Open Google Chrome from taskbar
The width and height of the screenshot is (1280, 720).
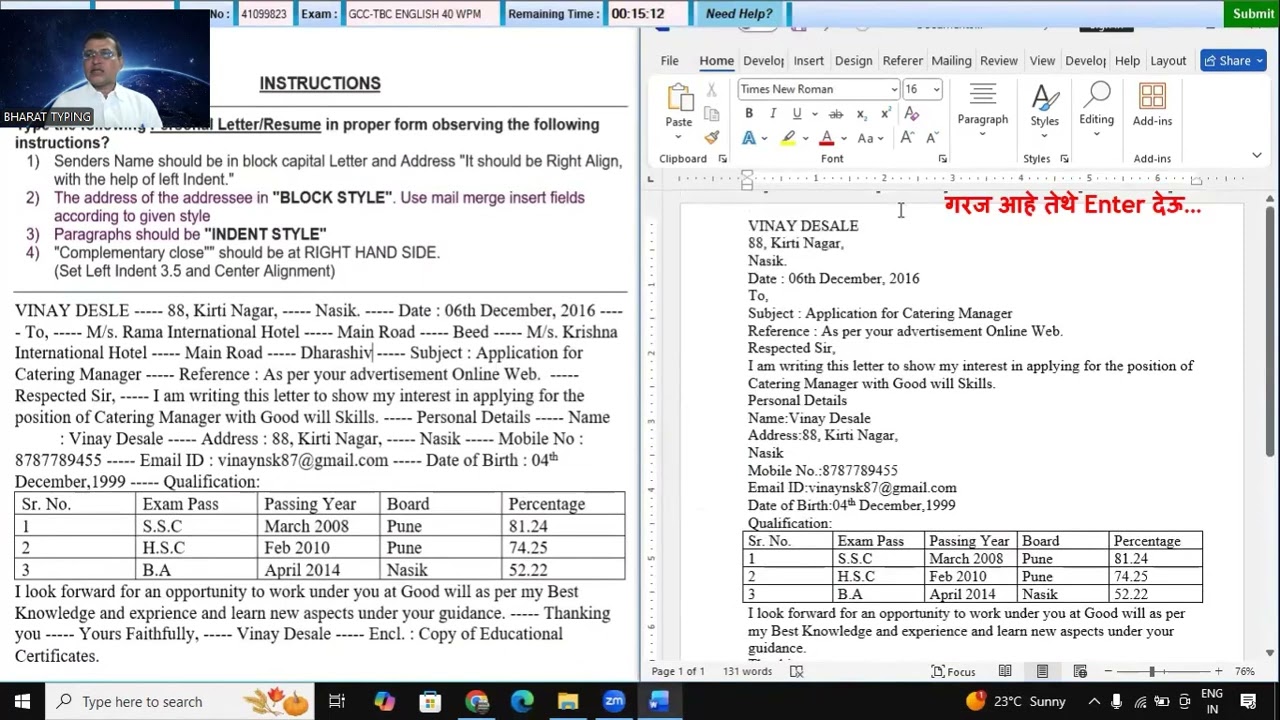[476, 701]
